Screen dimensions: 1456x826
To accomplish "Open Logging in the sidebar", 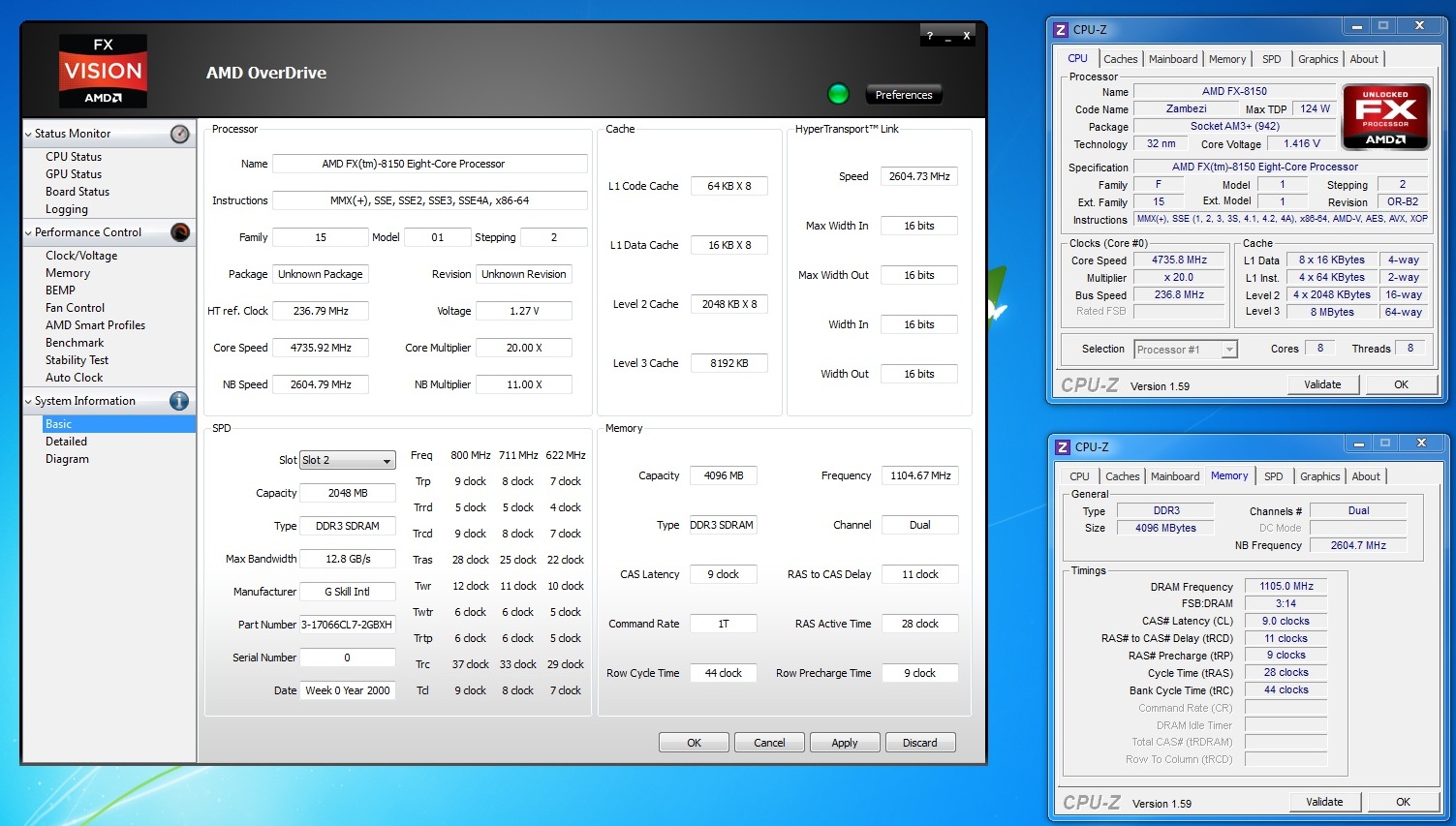I will [x=67, y=209].
